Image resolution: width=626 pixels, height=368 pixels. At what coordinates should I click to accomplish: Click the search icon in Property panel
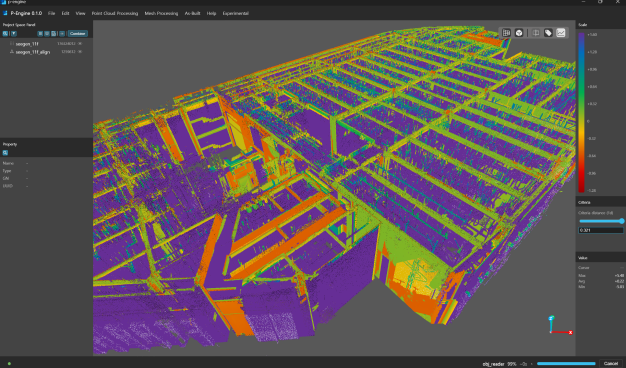[5, 153]
